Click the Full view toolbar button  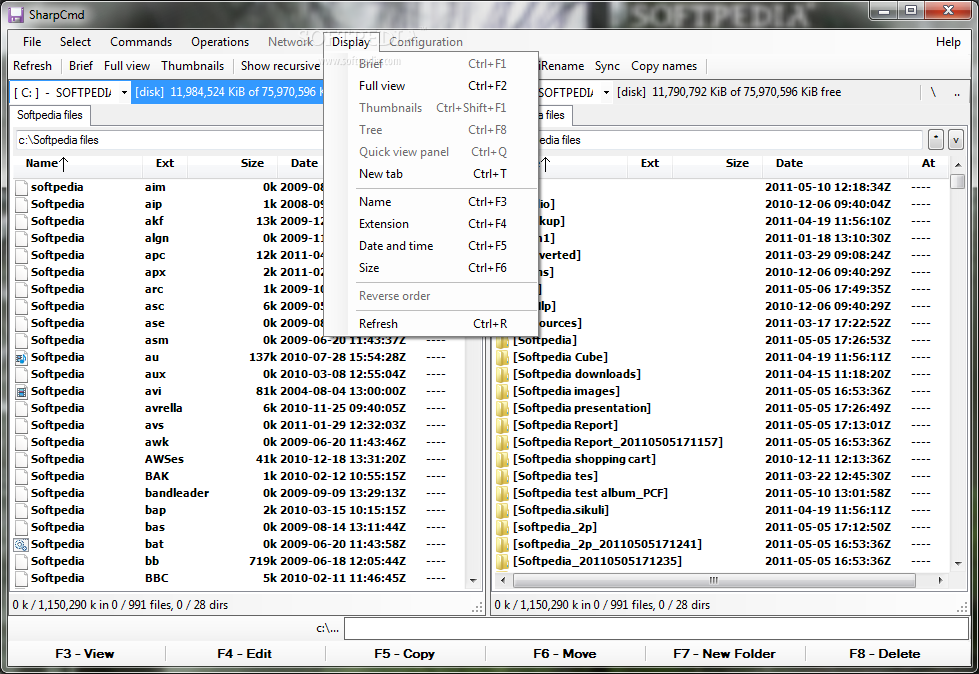coord(127,66)
